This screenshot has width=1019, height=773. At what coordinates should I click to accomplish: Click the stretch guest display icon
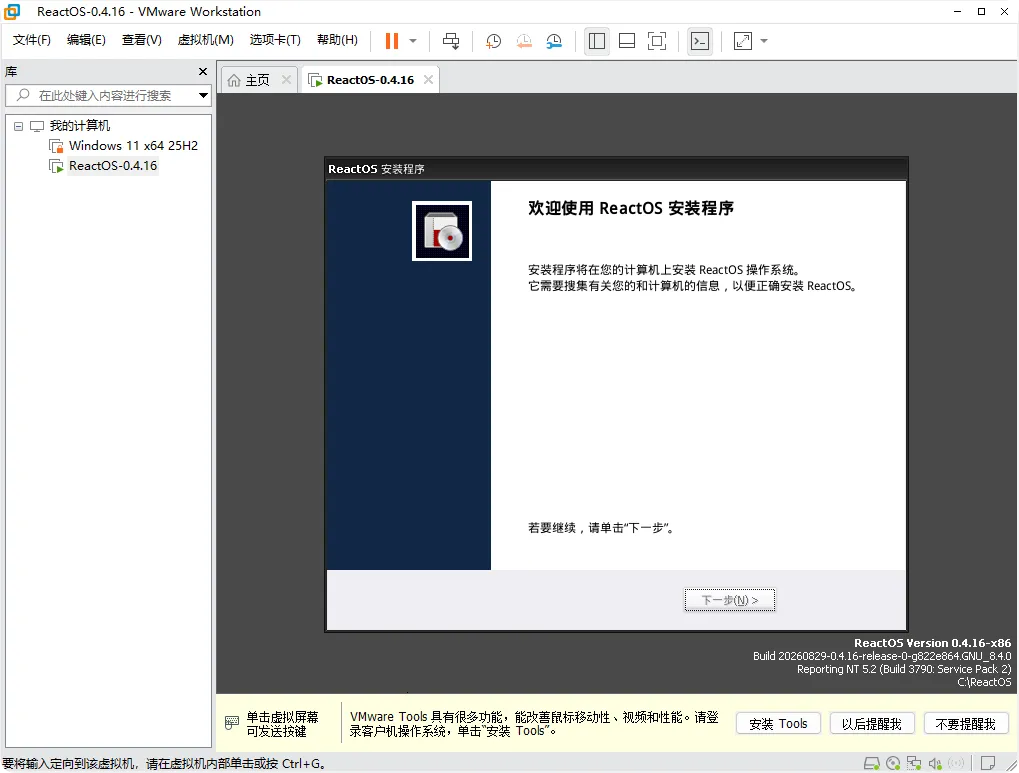click(743, 41)
